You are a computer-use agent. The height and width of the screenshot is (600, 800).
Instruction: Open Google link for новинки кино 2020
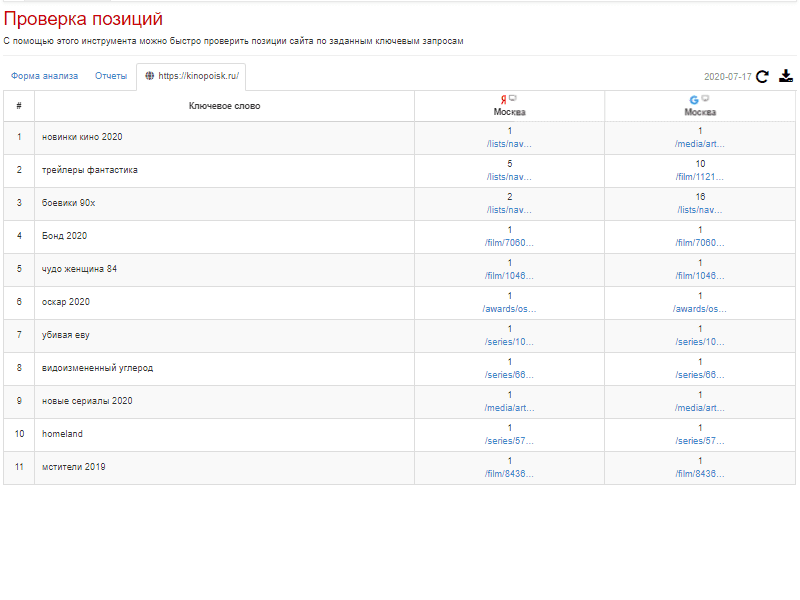[x=700, y=144]
